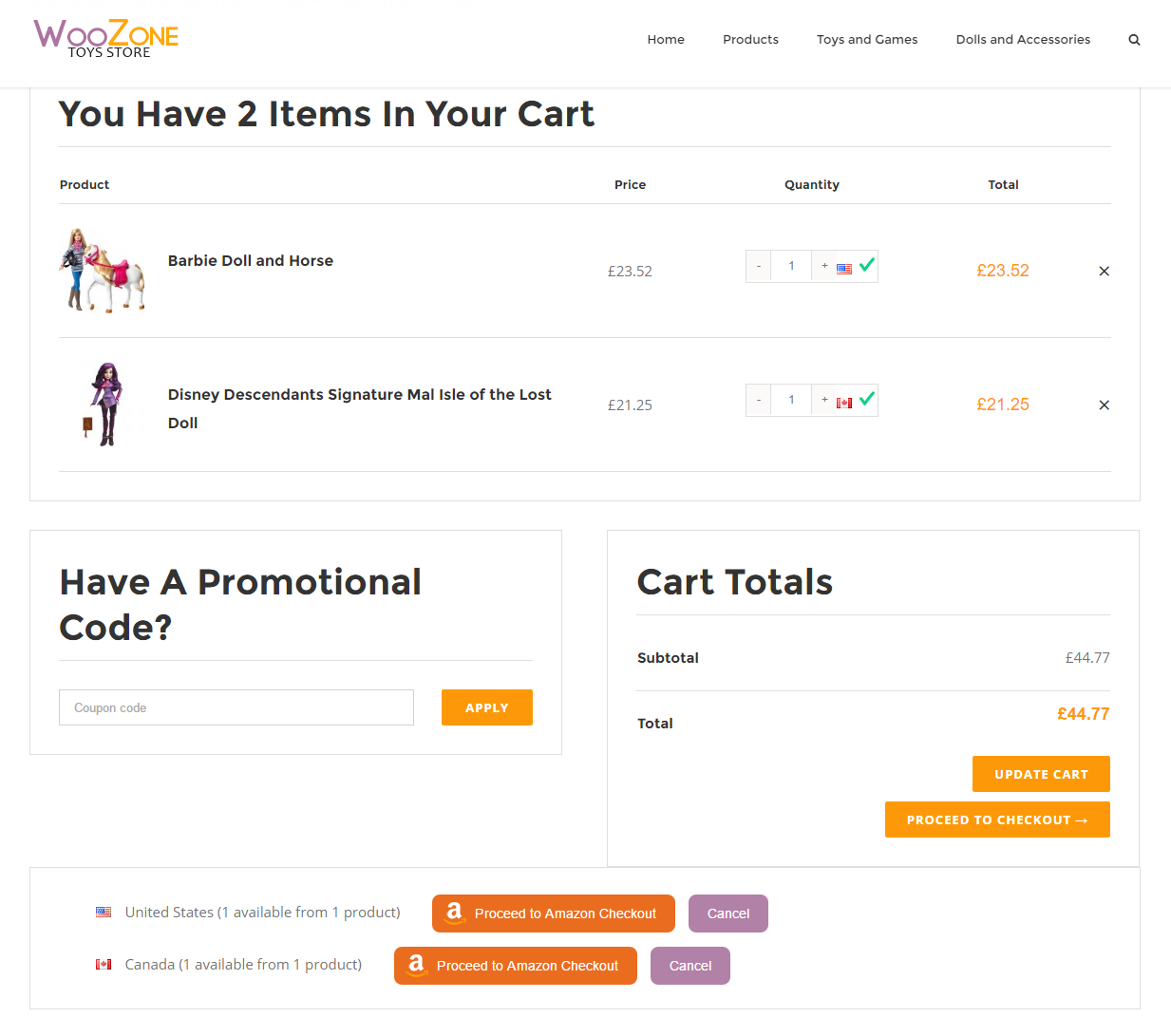Click Apply coupon button

pyautogui.click(x=487, y=707)
